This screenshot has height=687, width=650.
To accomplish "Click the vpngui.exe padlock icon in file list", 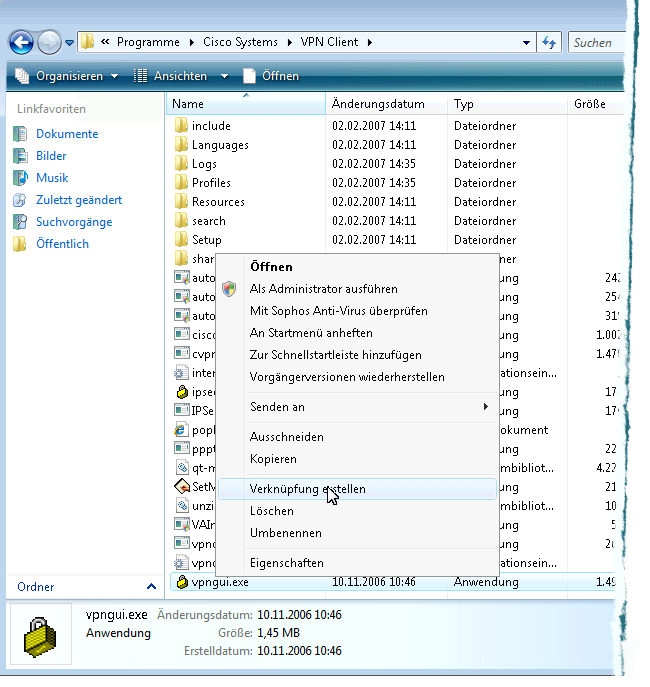I will pos(181,581).
